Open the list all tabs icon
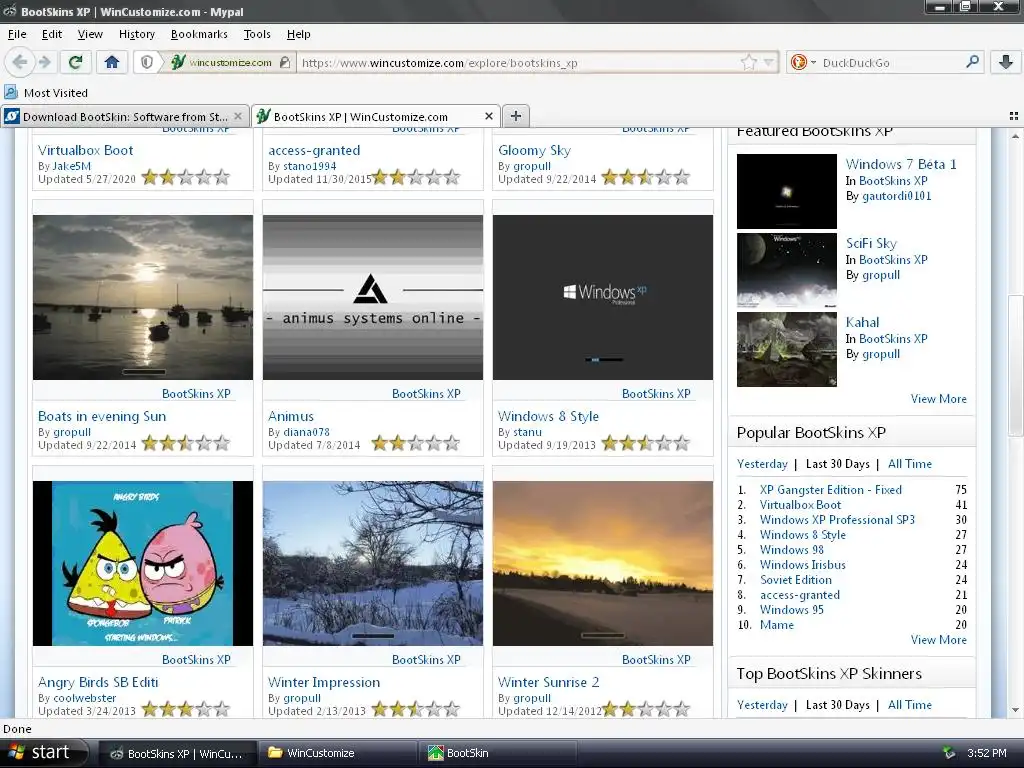 click(1013, 116)
